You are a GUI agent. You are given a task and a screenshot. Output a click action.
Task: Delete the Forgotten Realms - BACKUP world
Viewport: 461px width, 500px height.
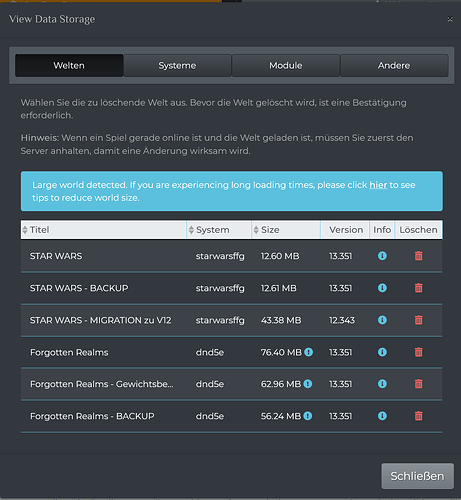pyautogui.click(x=418, y=416)
